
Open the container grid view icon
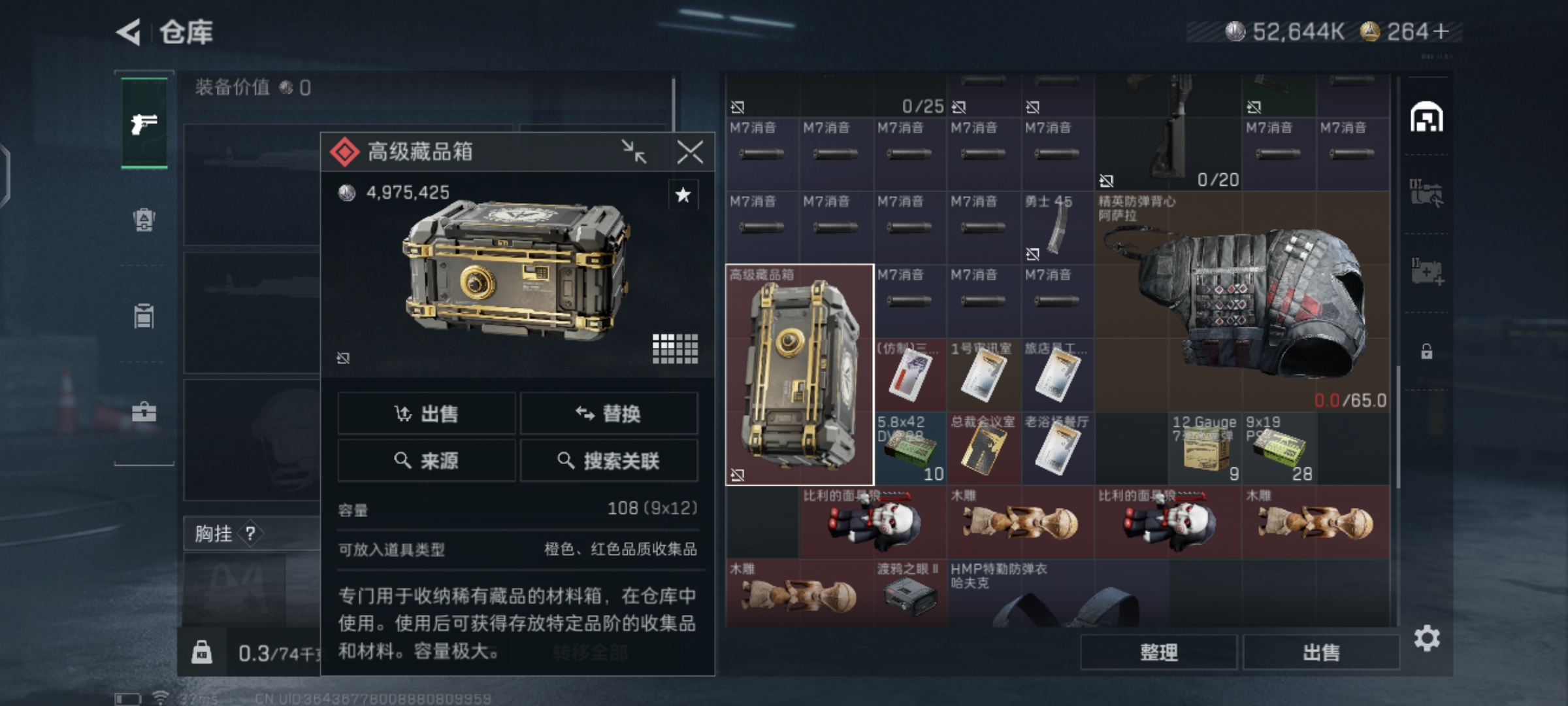676,348
